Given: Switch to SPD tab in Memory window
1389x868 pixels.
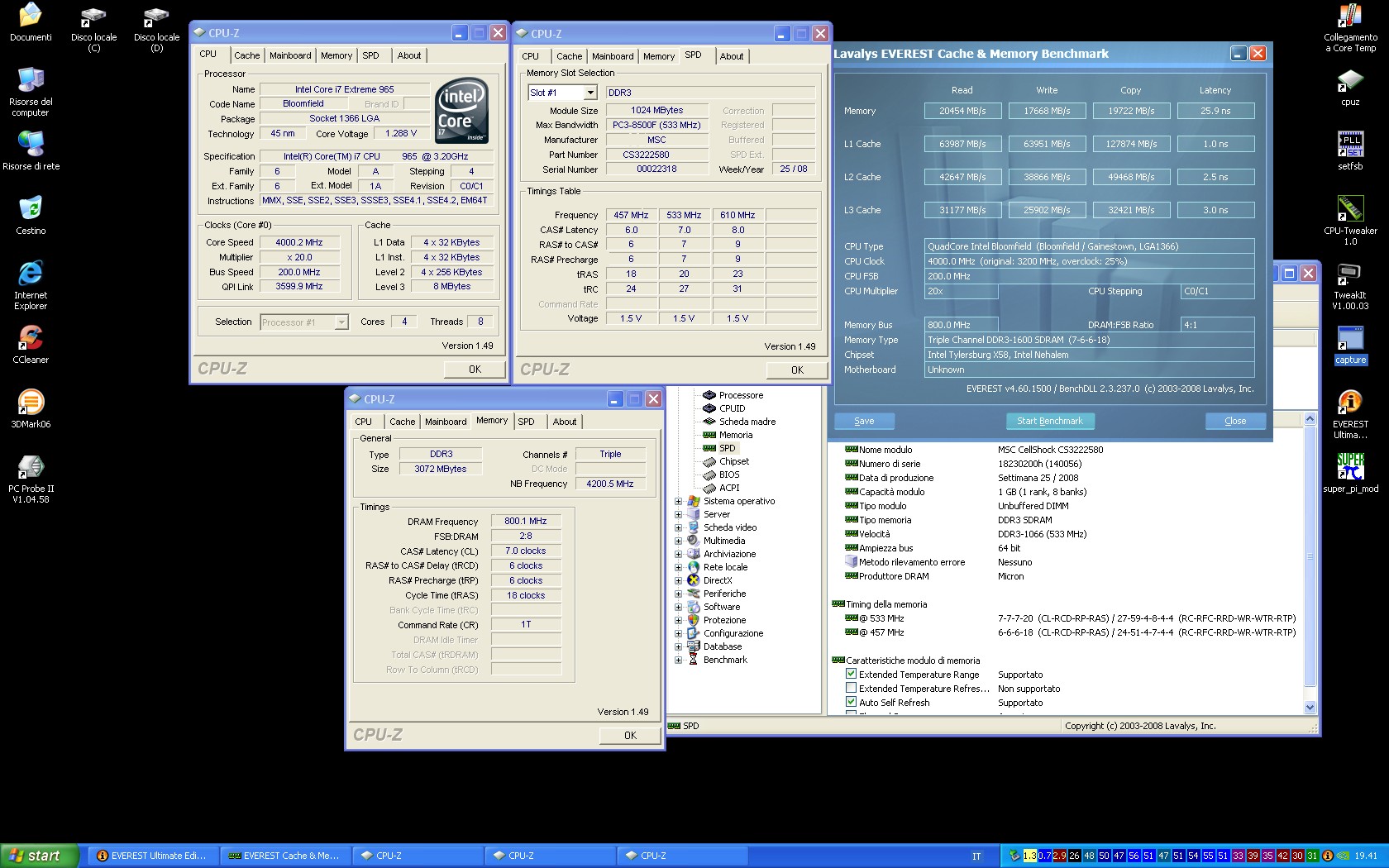Looking at the screenshot, I should [x=526, y=422].
